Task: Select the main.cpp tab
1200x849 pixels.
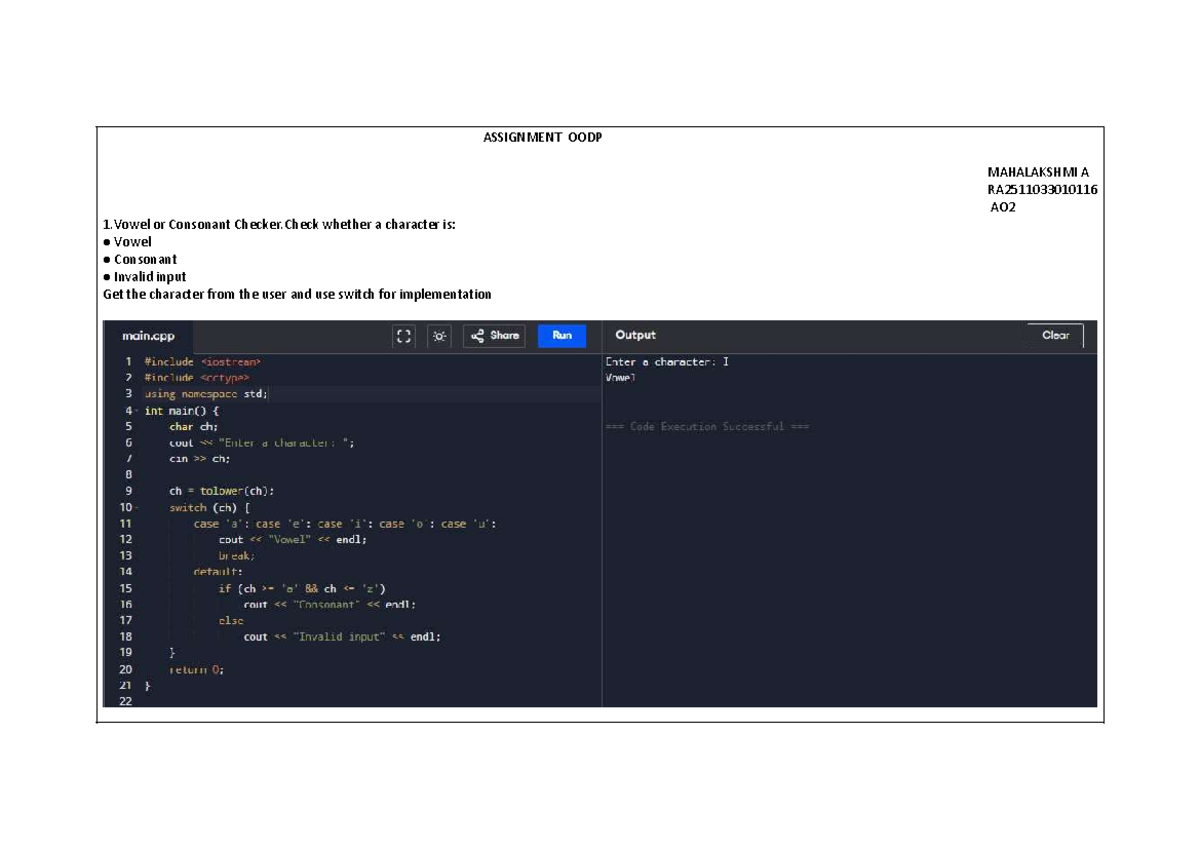Action: (148, 336)
